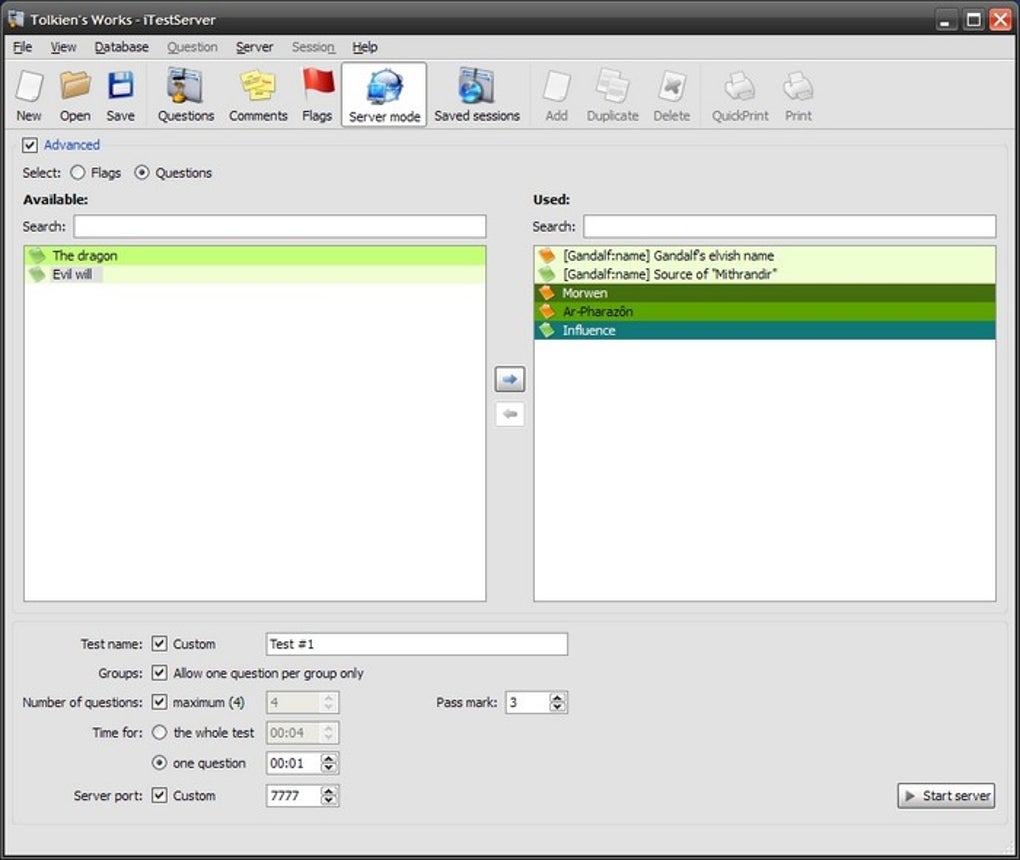Switch to the Questions view icon
The width and height of the screenshot is (1020, 860).
pos(185,96)
